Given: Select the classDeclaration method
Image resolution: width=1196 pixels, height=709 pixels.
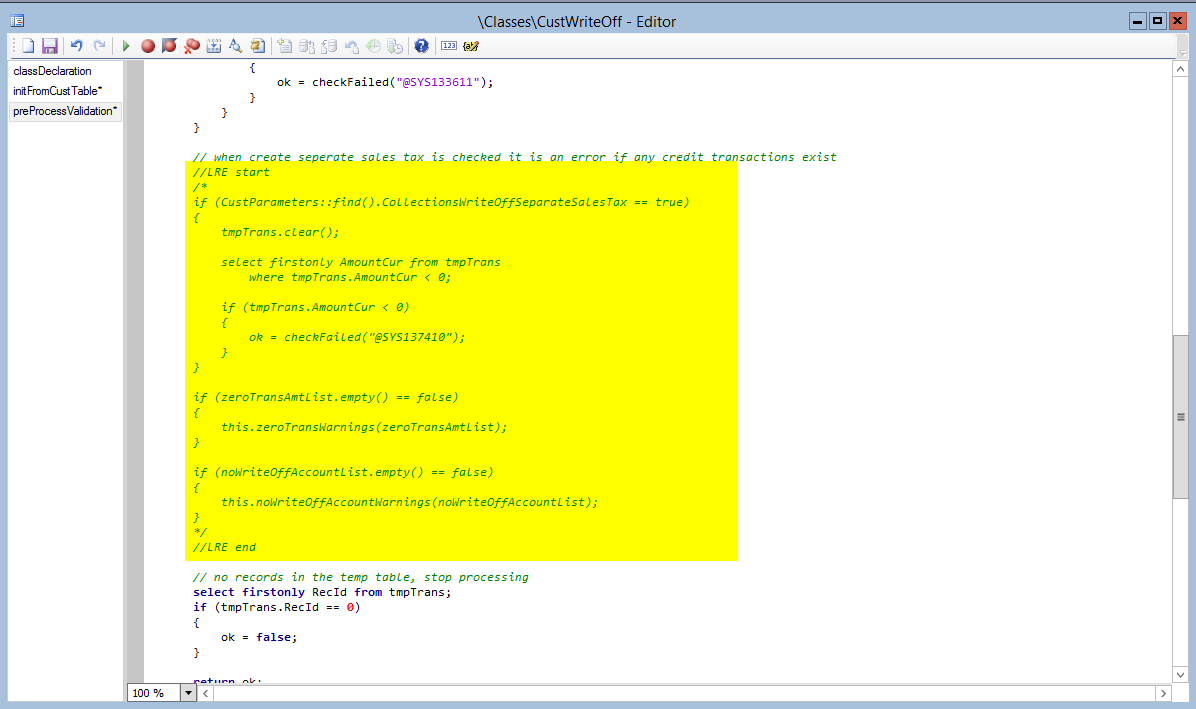Looking at the screenshot, I should 52,71.
